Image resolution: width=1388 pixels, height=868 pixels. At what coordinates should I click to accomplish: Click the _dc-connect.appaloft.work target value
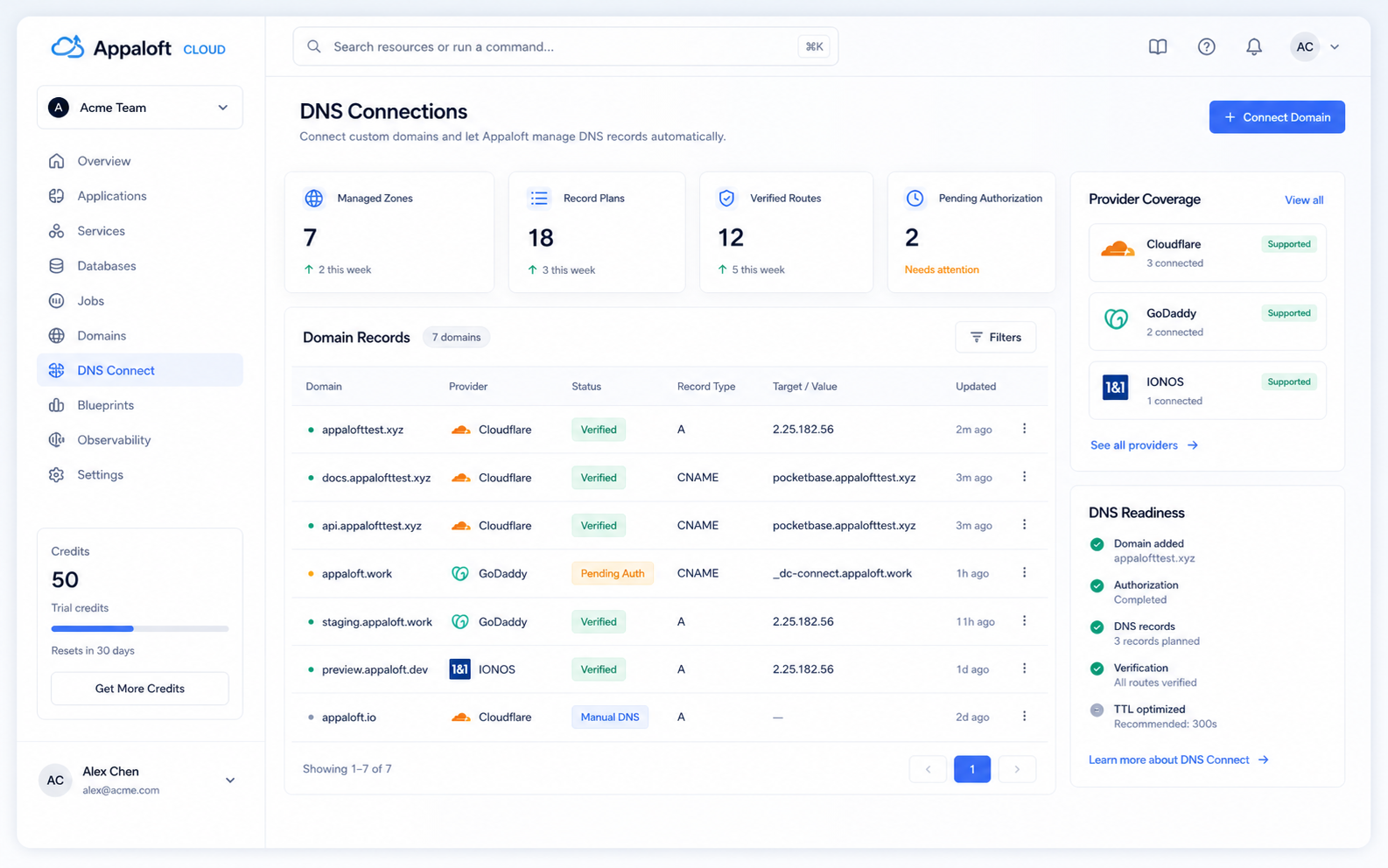[842, 573]
